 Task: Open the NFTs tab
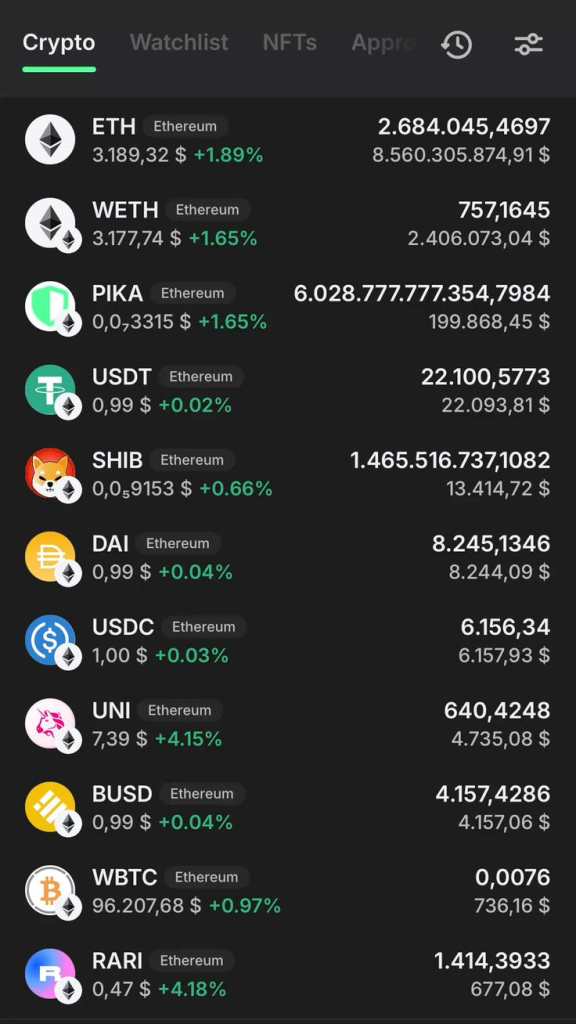point(289,43)
